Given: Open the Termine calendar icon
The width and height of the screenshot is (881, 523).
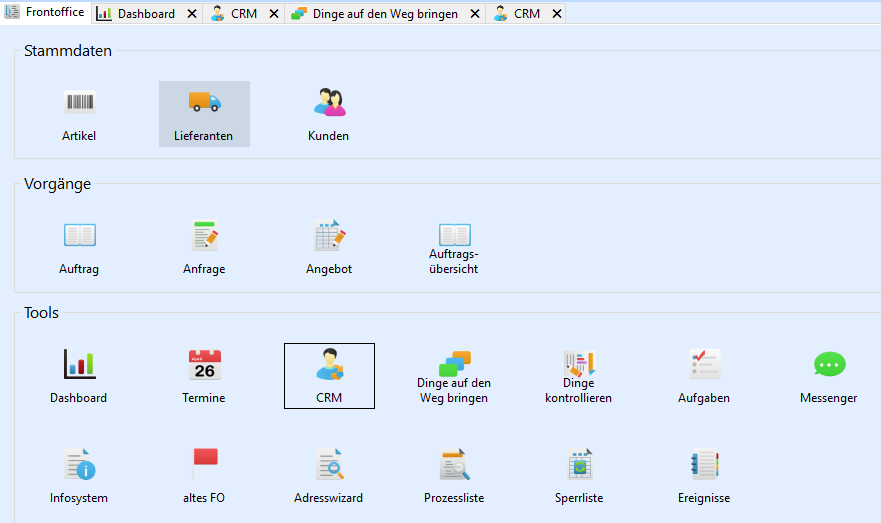Looking at the screenshot, I should (204, 366).
